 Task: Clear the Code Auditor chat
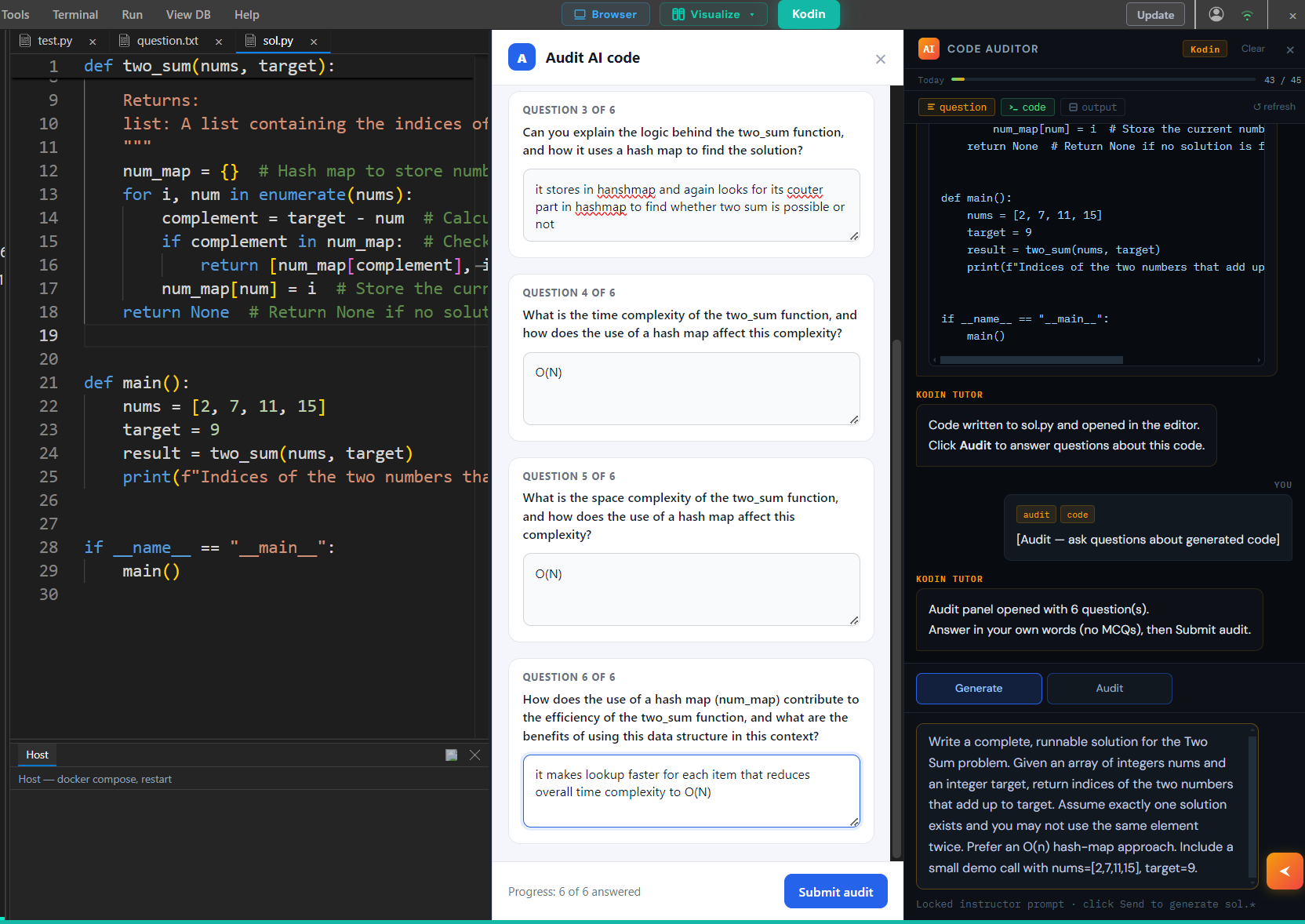1252,49
